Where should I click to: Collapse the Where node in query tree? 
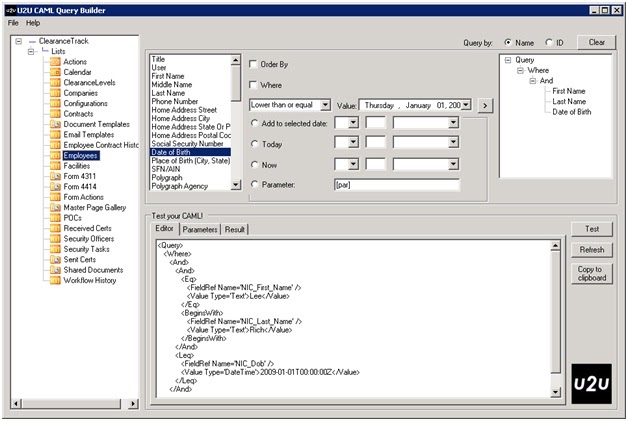(520, 71)
